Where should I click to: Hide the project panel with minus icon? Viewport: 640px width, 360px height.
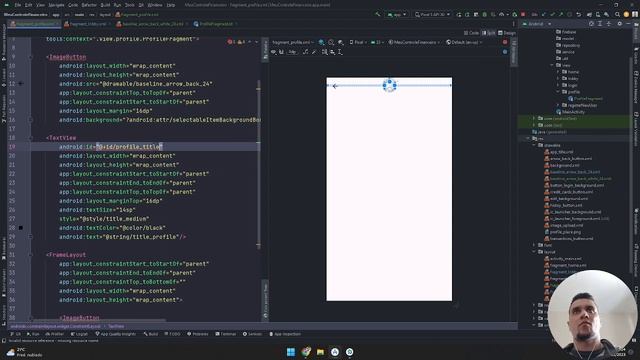pyautogui.click(x=629, y=24)
